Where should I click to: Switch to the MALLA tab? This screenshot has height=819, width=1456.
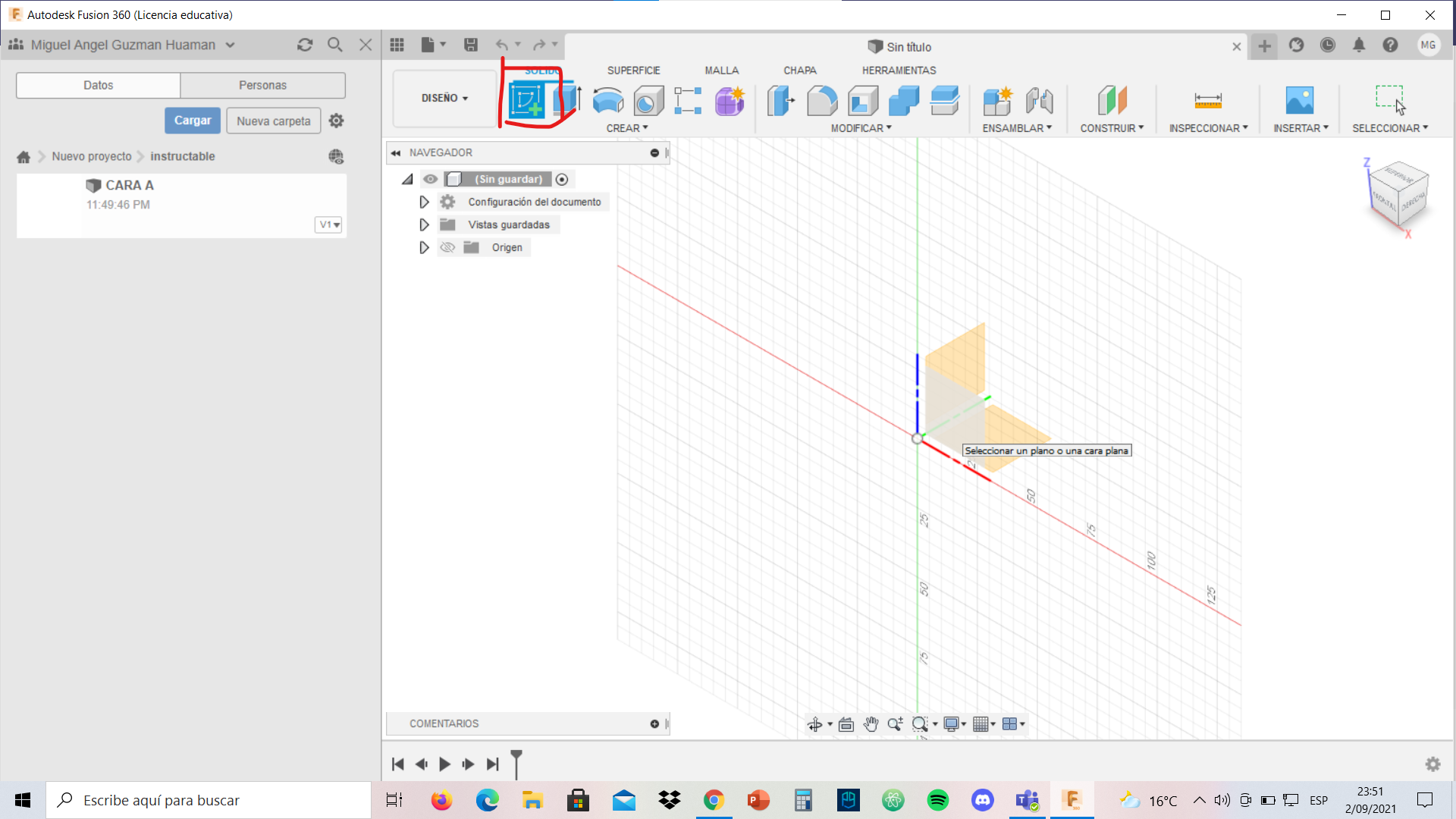[x=721, y=71]
